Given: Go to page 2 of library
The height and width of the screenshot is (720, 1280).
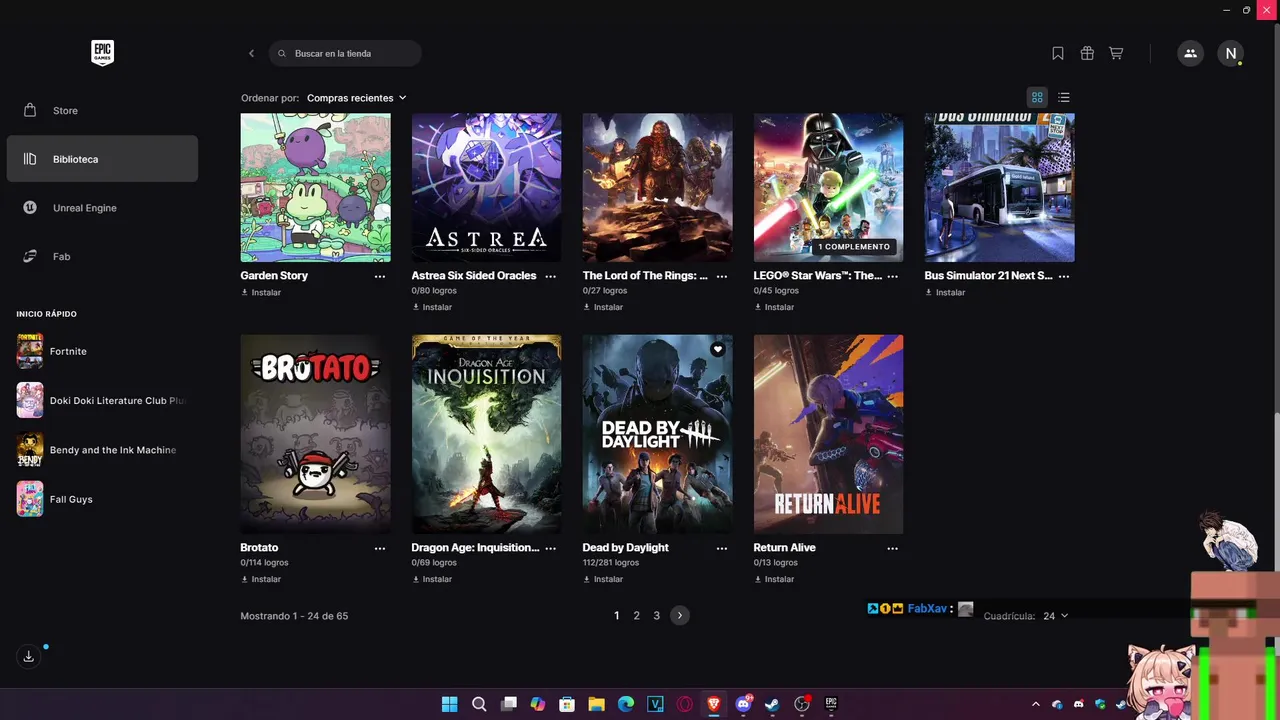Looking at the screenshot, I should pyautogui.click(x=636, y=616).
